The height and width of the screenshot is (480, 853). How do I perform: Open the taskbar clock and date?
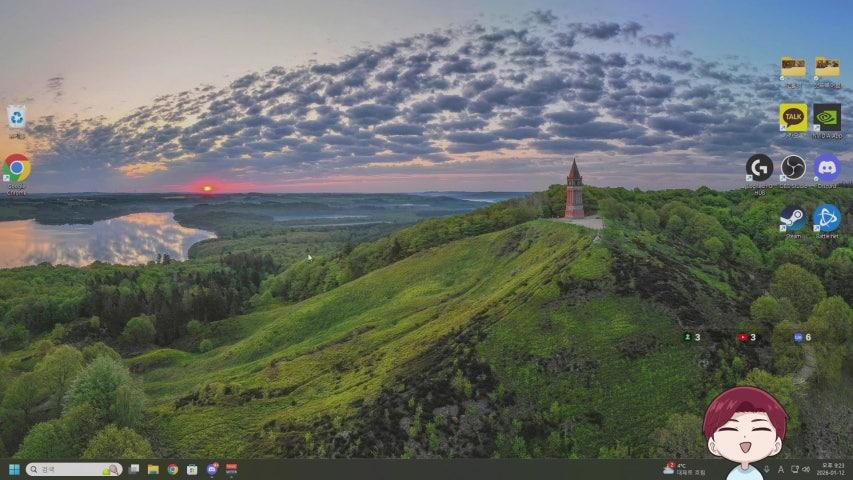[x=832, y=469]
